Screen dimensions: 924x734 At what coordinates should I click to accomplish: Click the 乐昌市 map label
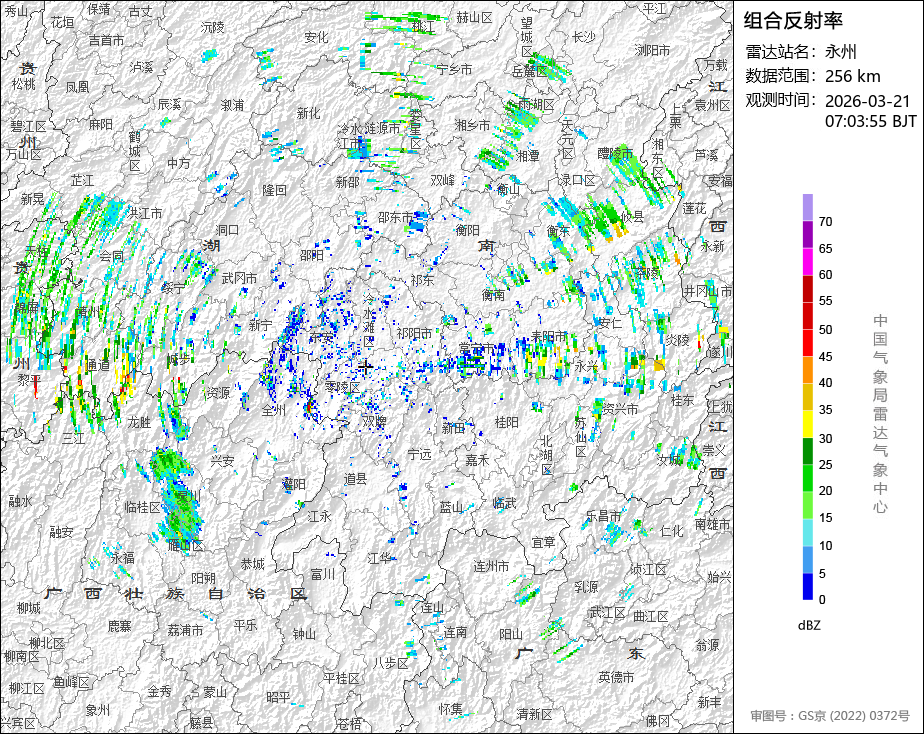tap(603, 516)
